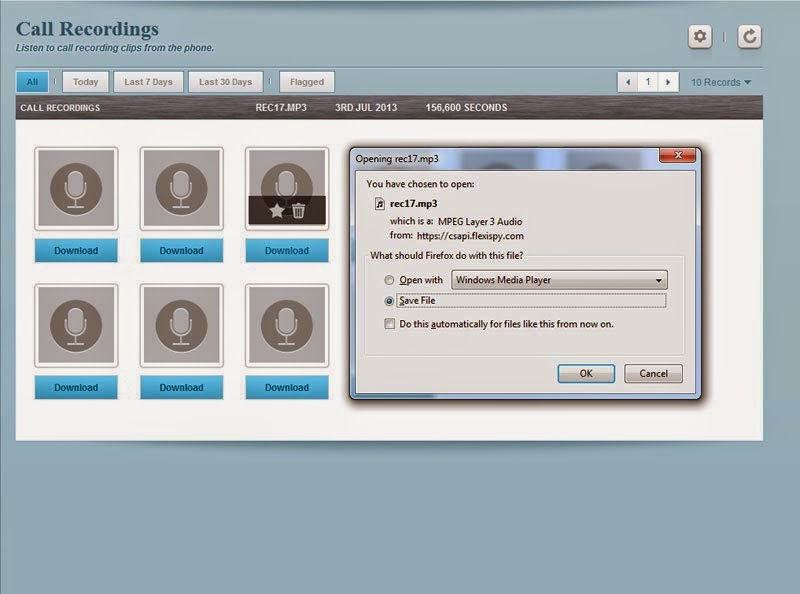Click the https://csapi.flexispy.com source text
Viewport: 800px width, 594px height.
click(x=470, y=236)
